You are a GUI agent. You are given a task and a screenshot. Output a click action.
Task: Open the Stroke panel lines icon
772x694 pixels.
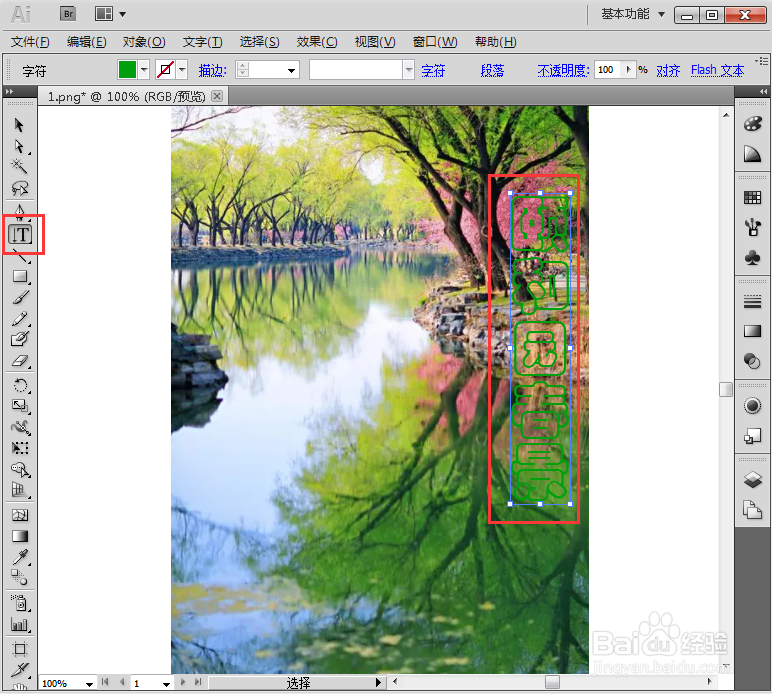(x=752, y=302)
